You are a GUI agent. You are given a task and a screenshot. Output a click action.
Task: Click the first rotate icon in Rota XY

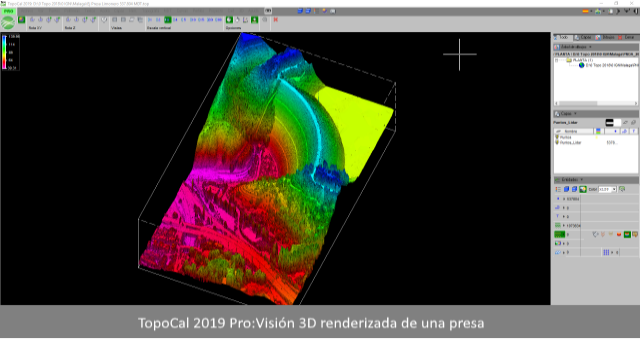(x=32, y=20)
